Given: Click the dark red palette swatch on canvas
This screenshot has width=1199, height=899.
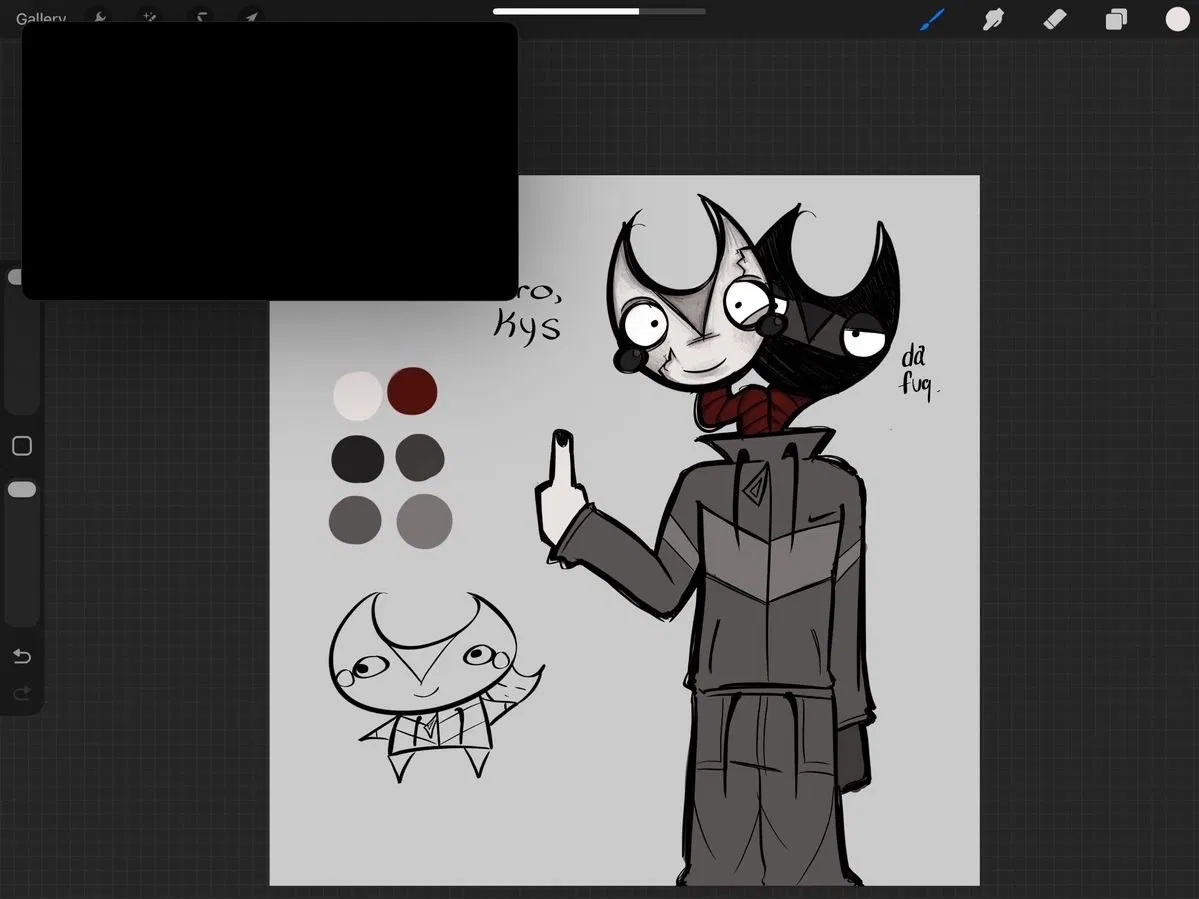Looking at the screenshot, I should pos(412,391).
